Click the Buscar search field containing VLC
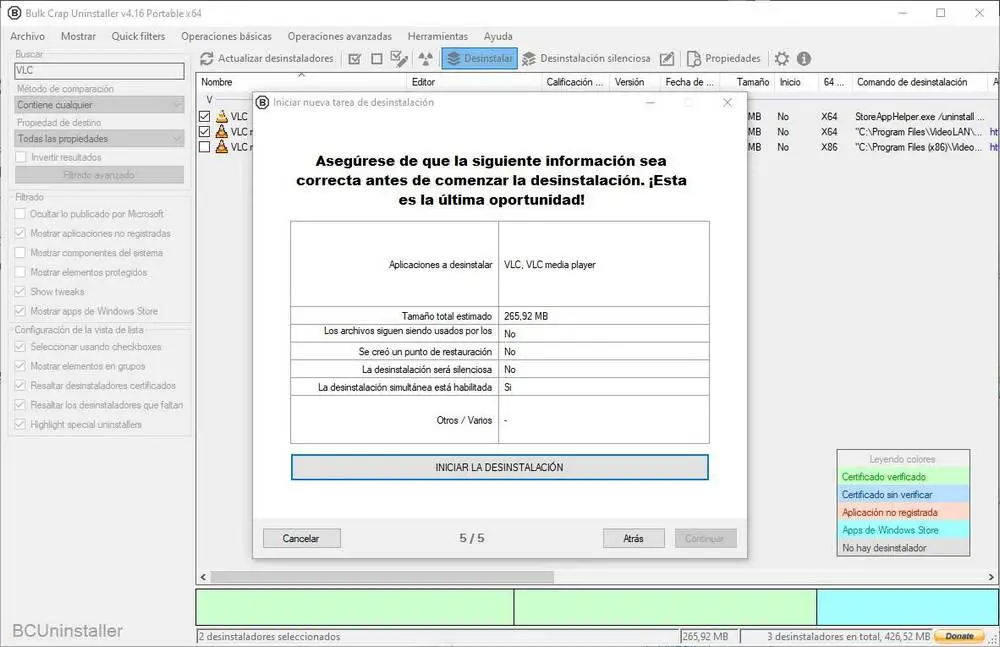The width and height of the screenshot is (1000, 647). coord(99,71)
